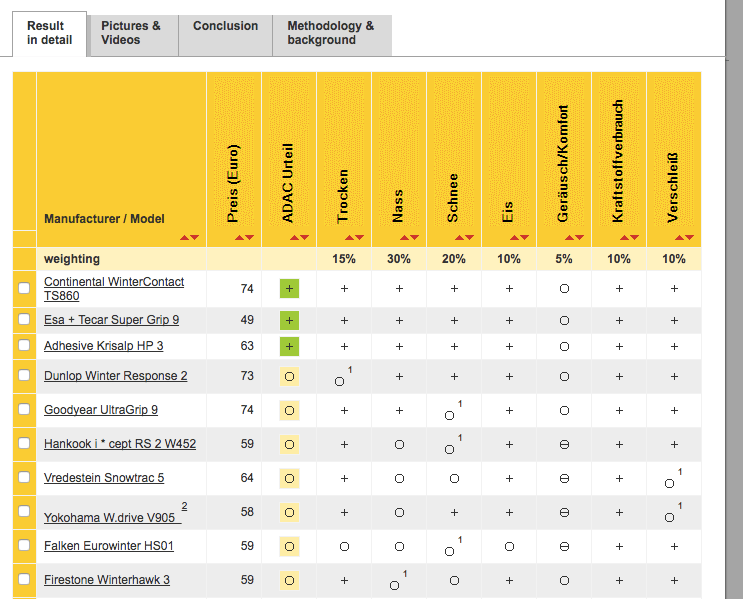
Task: Click the 30% Nass weighting value
Action: click(x=399, y=259)
